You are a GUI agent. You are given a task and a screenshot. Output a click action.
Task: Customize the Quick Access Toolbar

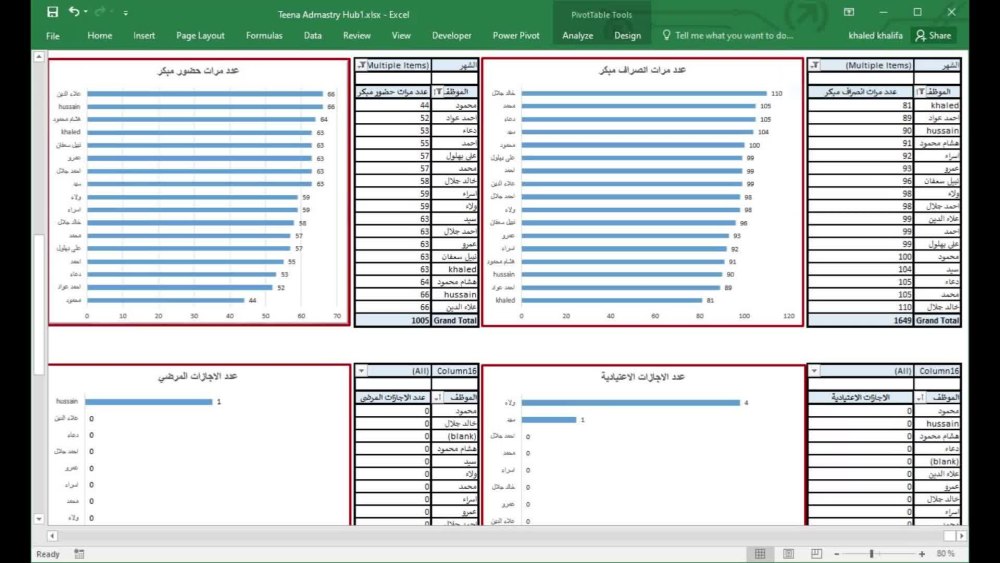(x=126, y=13)
